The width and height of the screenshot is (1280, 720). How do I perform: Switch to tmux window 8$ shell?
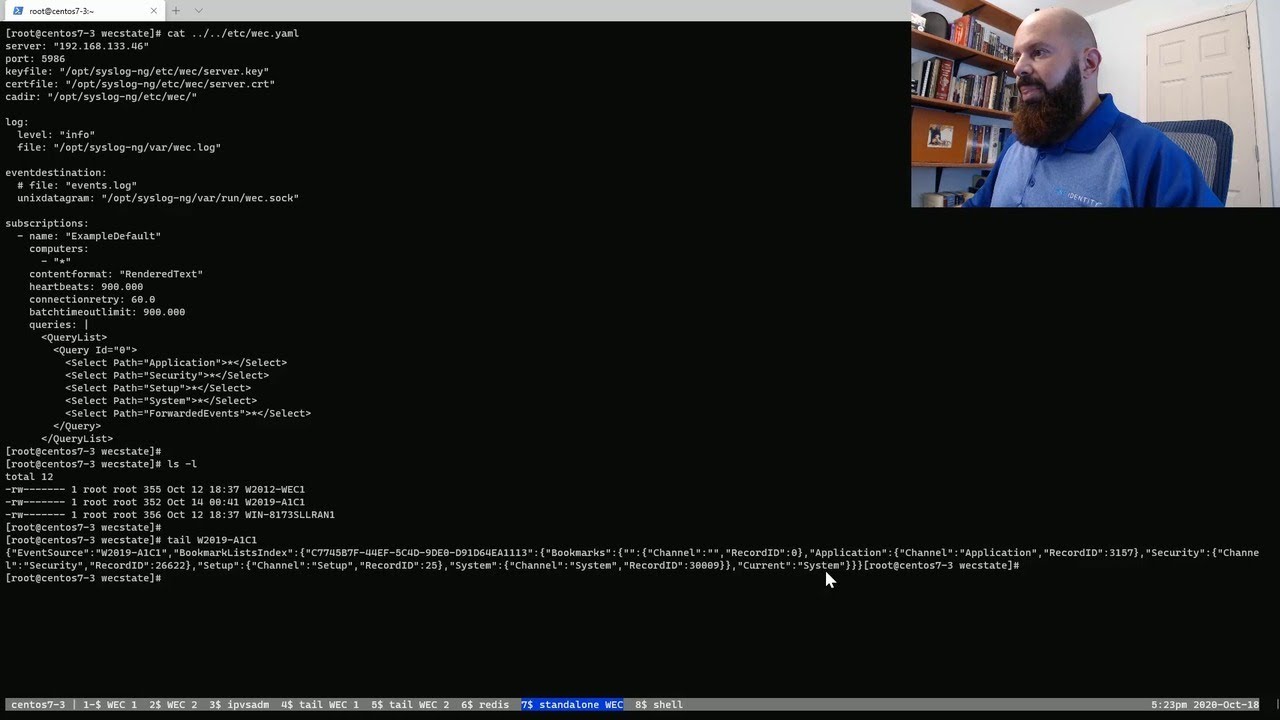[x=659, y=705]
